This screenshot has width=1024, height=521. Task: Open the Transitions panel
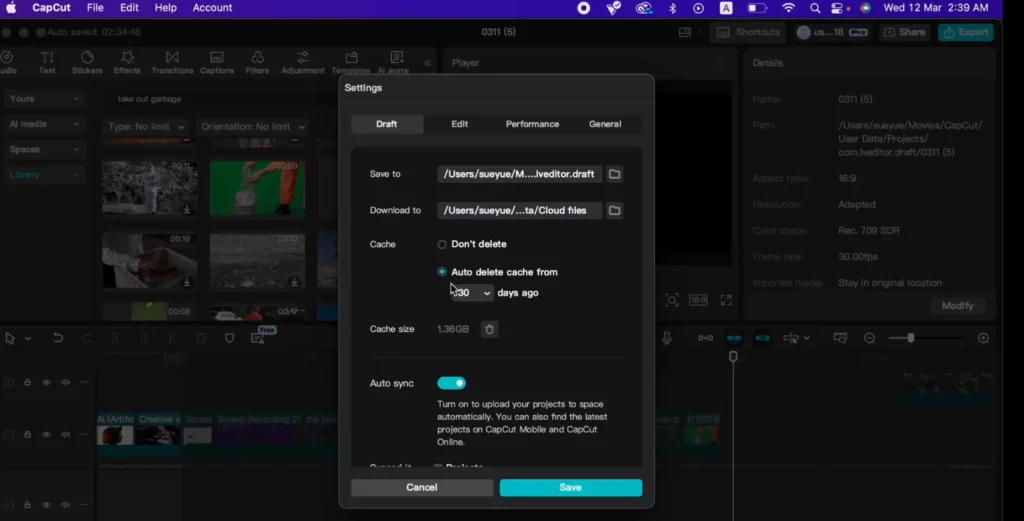point(172,63)
